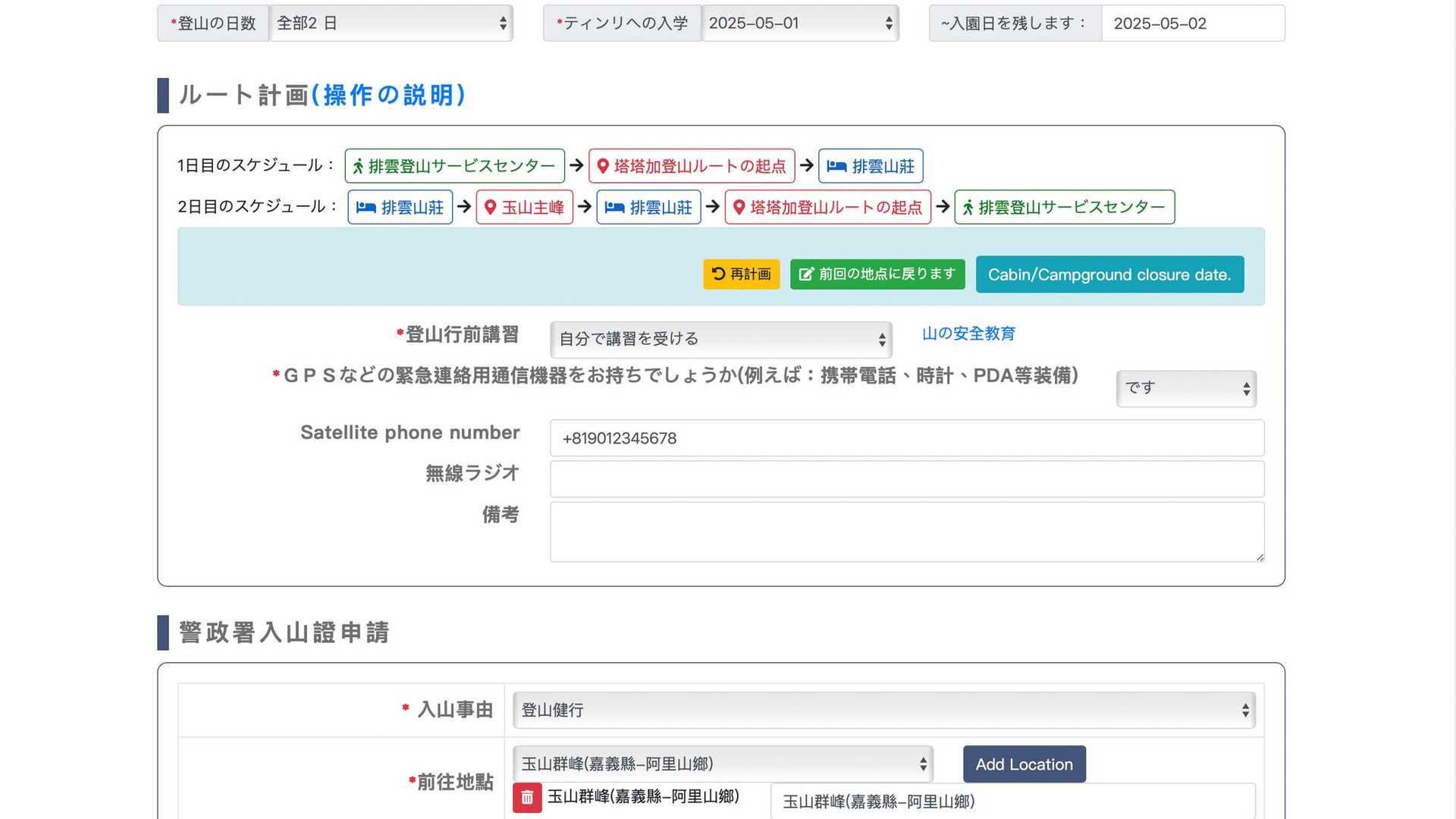Click the 再計画 reset button
Image resolution: width=1456 pixels, height=819 pixels.
pos(741,275)
